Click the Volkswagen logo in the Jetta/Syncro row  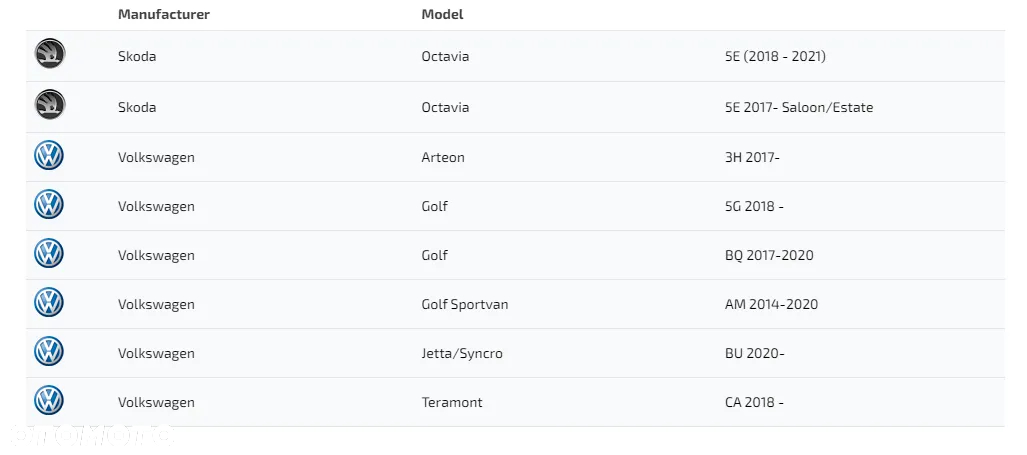coord(49,352)
